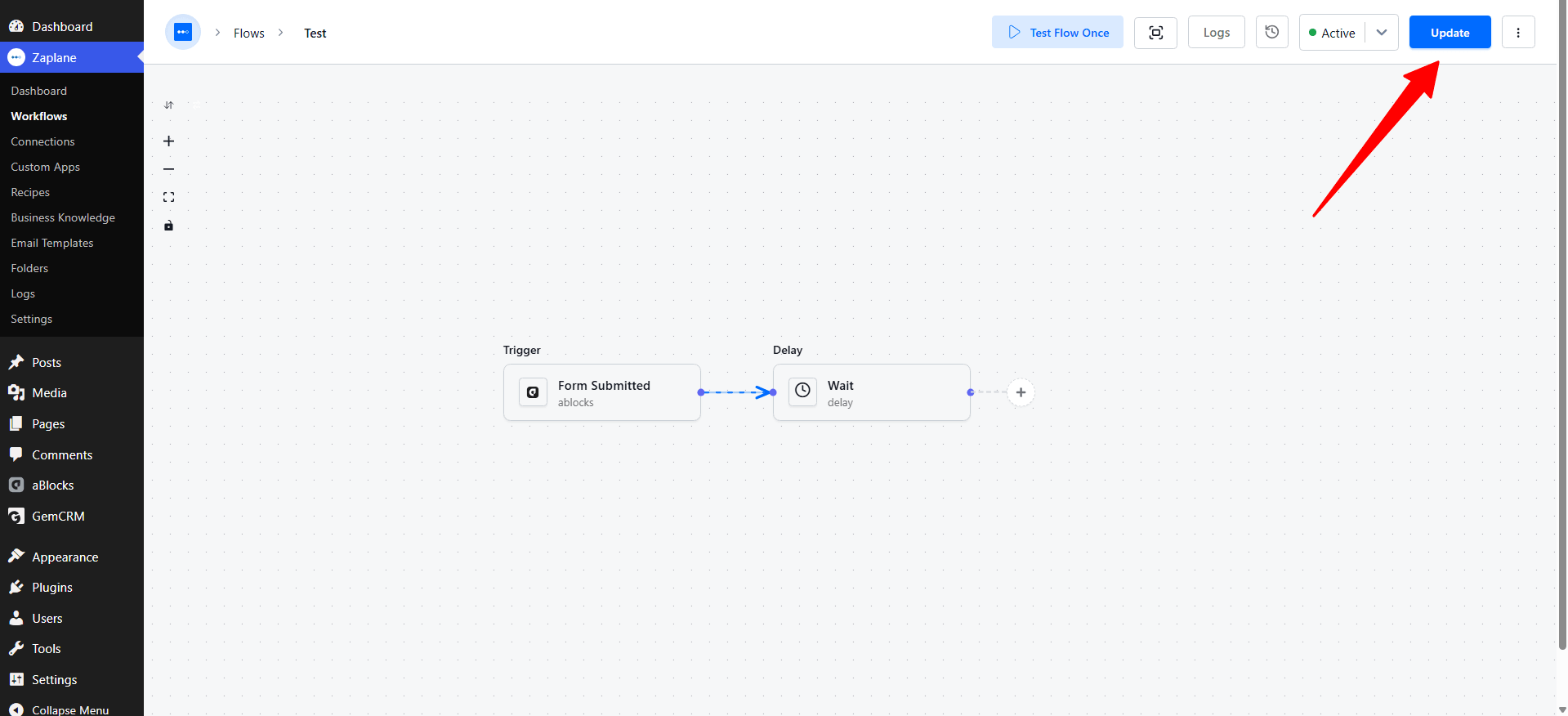Go to Flows breadcrumb
1568x716 pixels.
[249, 34]
